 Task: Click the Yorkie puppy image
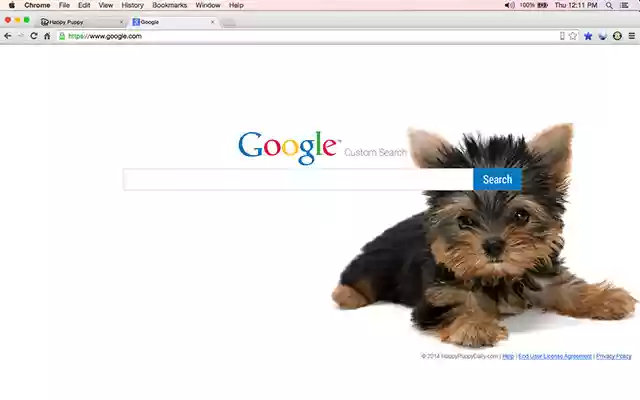[x=485, y=237]
